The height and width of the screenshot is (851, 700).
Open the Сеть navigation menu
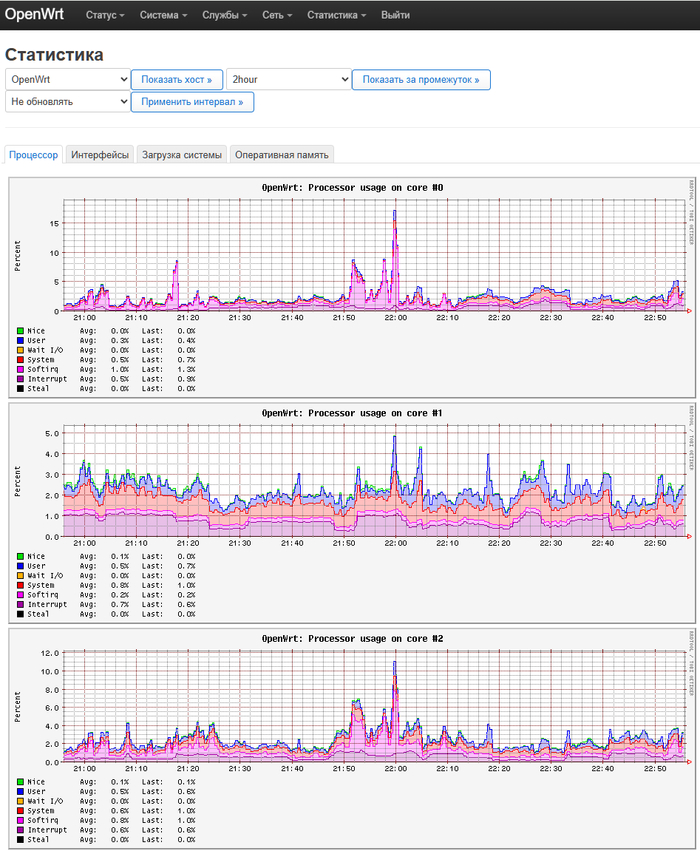277,16
